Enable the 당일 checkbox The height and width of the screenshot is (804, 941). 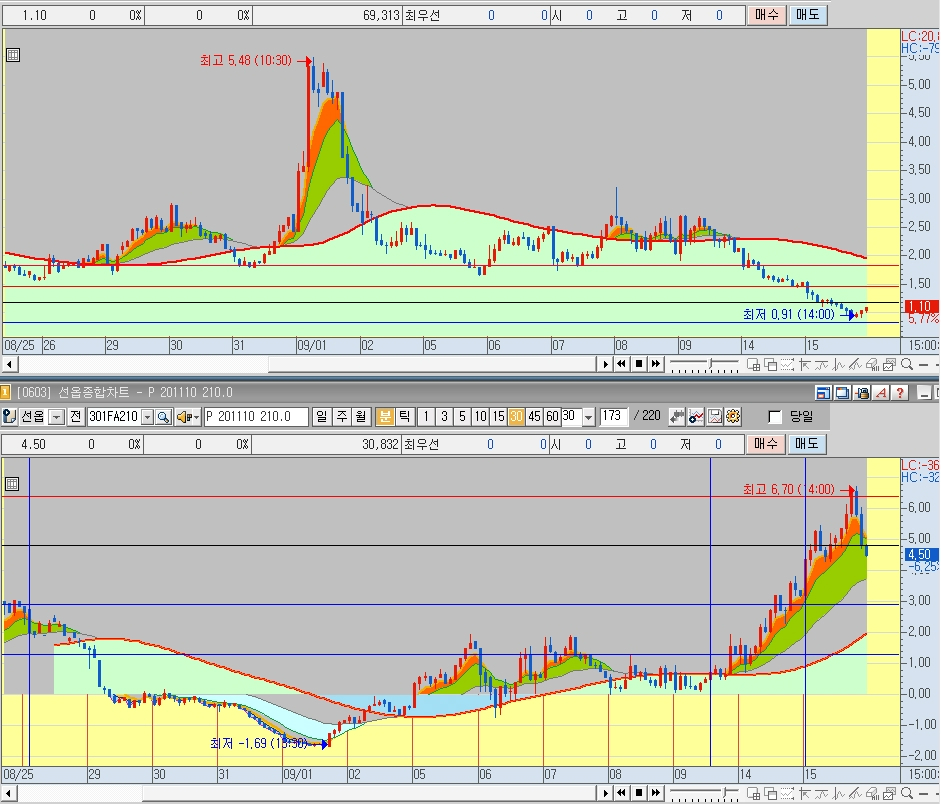tap(775, 417)
